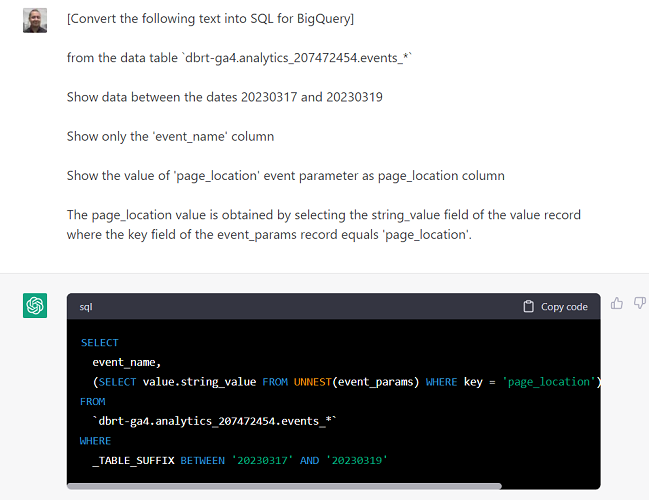The width and height of the screenshot is (649, 500).
Task: Click the horizontal scrollbar of the code block
Action: coord(284,486)
